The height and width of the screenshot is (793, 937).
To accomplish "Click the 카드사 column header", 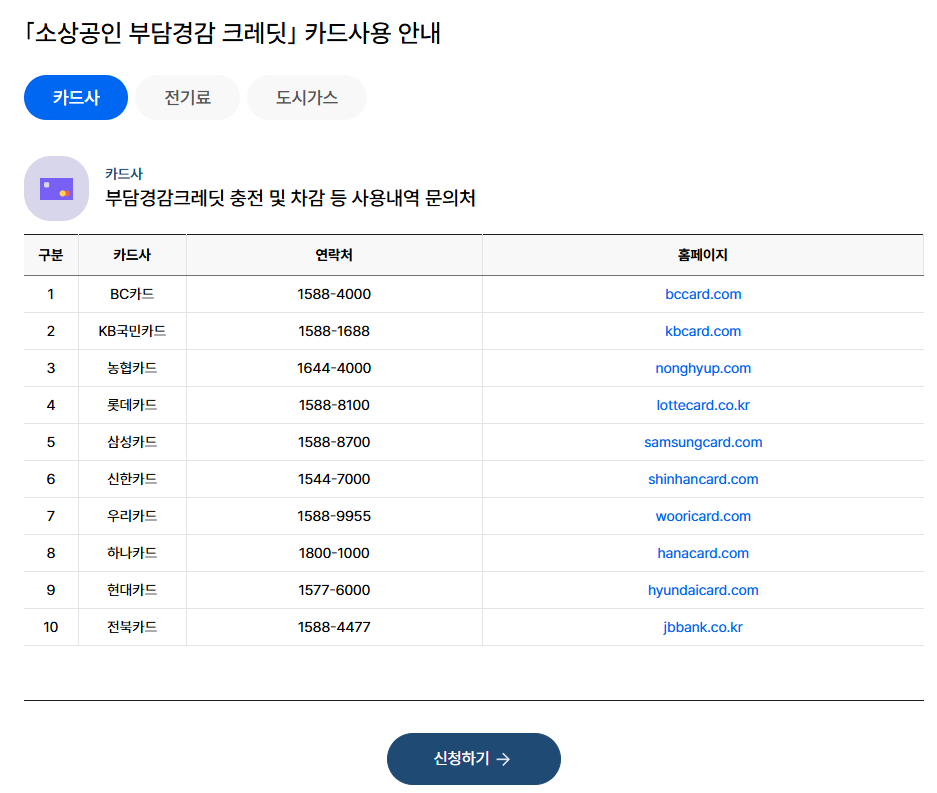I will pyautogui.click(x=132, y=255).
